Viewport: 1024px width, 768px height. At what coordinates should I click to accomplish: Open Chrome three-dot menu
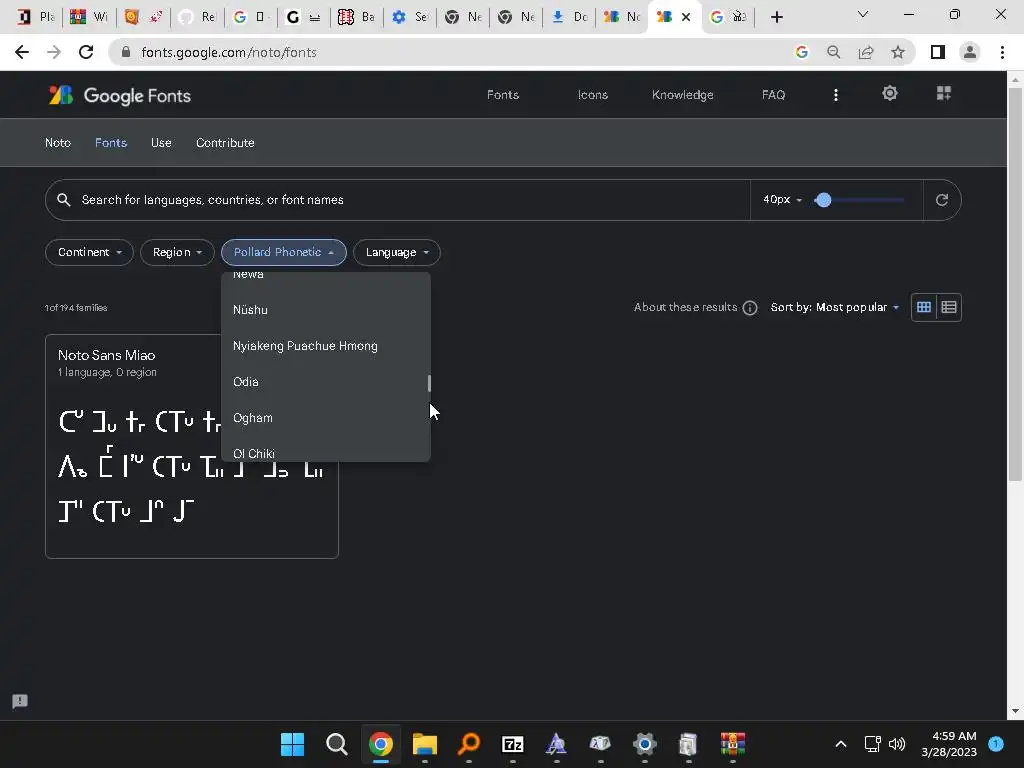pyautogui.click(x=1002, y=52)
